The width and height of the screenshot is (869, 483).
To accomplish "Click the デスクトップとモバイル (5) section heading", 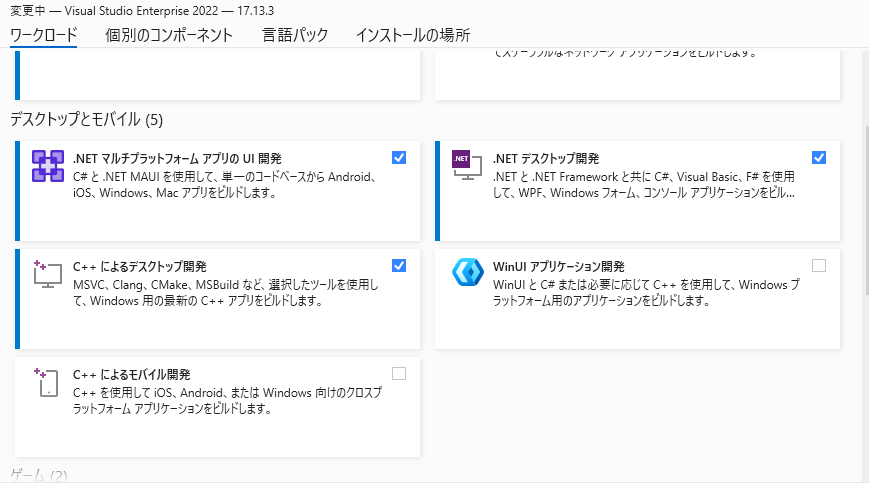I will (x=86, y=120).
